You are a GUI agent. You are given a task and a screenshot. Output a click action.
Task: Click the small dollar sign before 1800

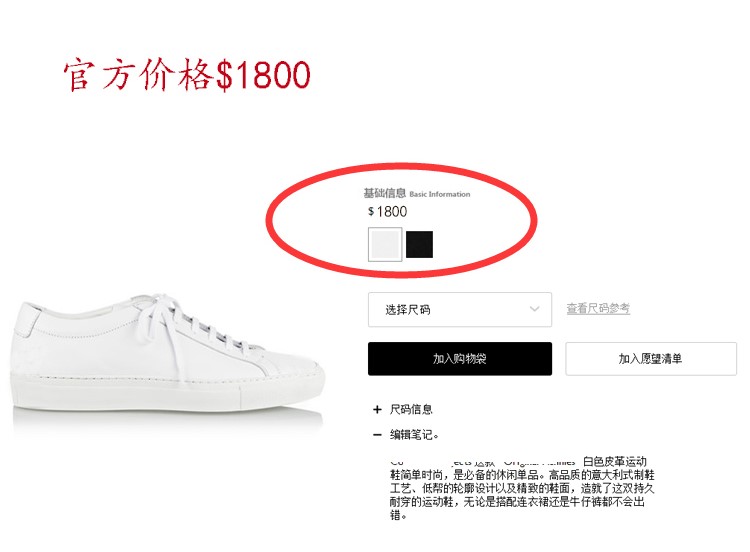371,211
